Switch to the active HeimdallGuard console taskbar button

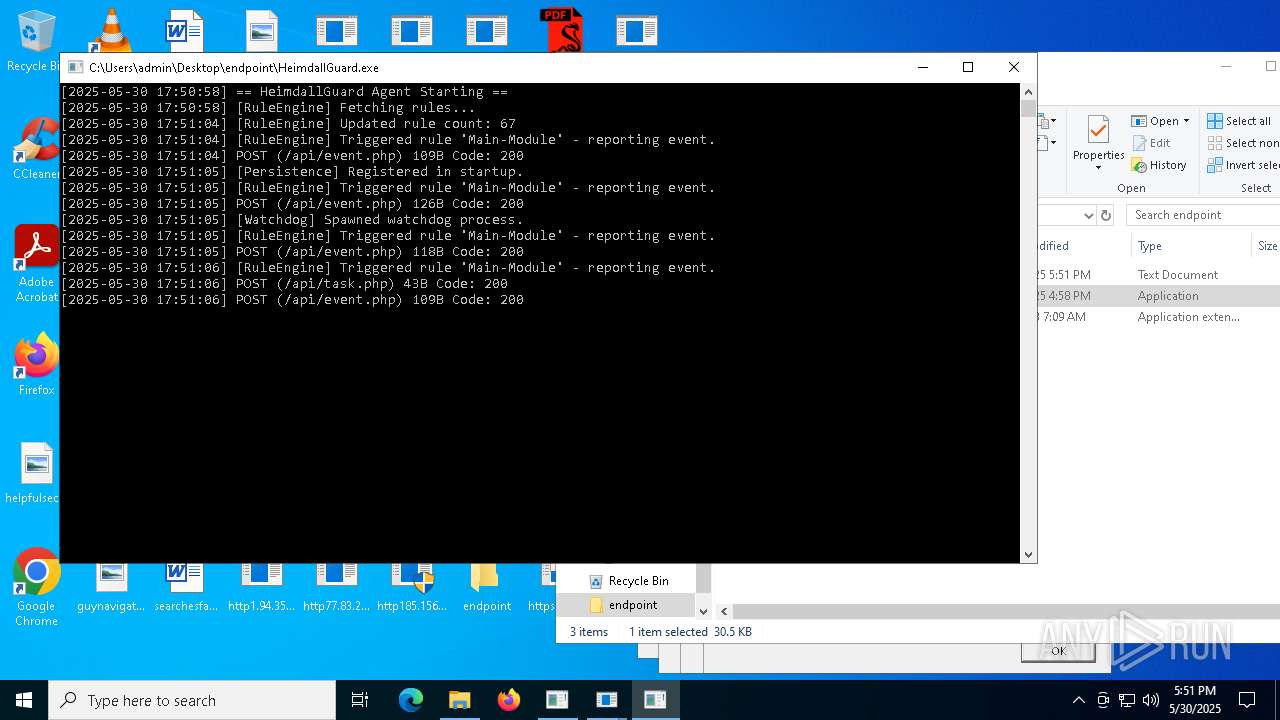pyautogui.click(x=655, y=700)
